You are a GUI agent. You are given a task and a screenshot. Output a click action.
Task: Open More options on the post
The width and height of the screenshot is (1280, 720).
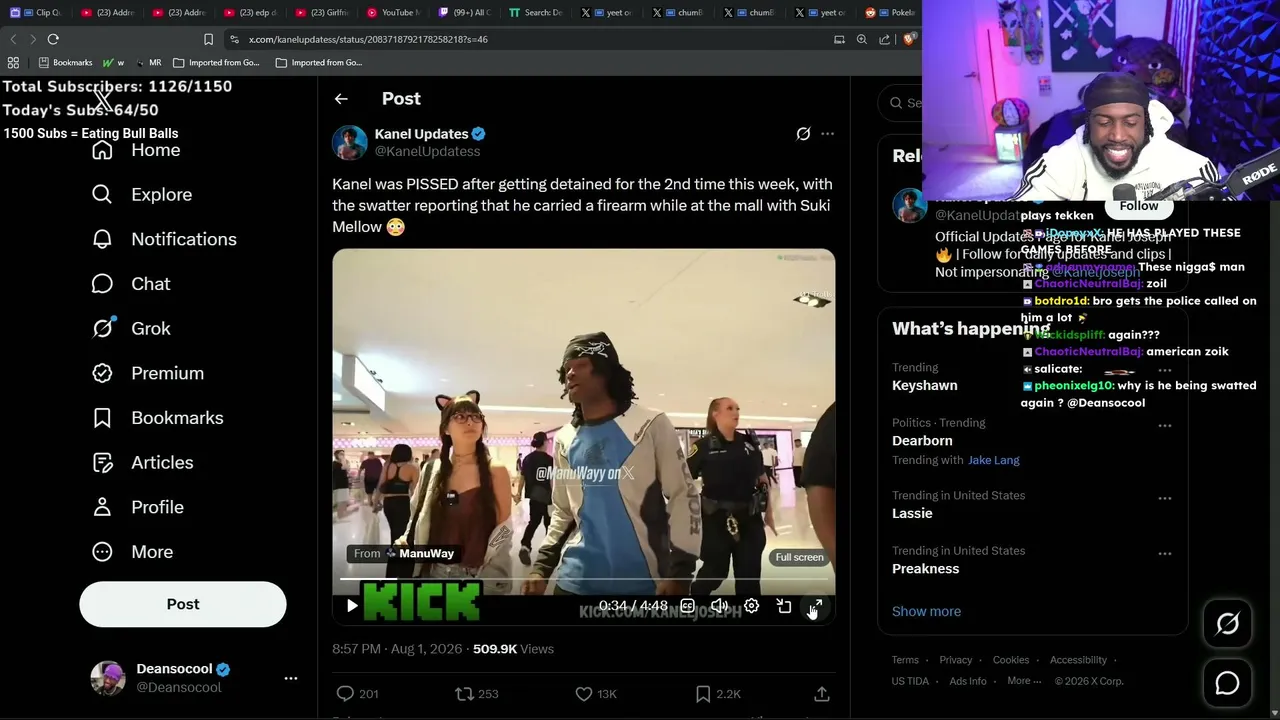(x=827, y=134)
